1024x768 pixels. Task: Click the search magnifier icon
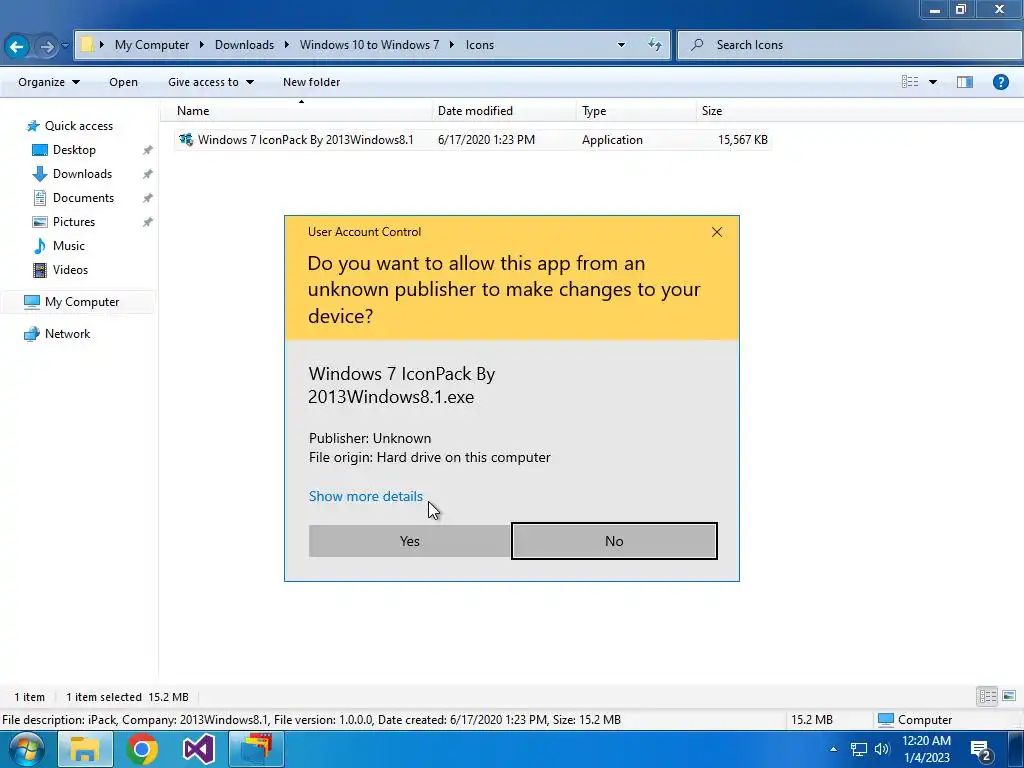(x=697, y=44)
